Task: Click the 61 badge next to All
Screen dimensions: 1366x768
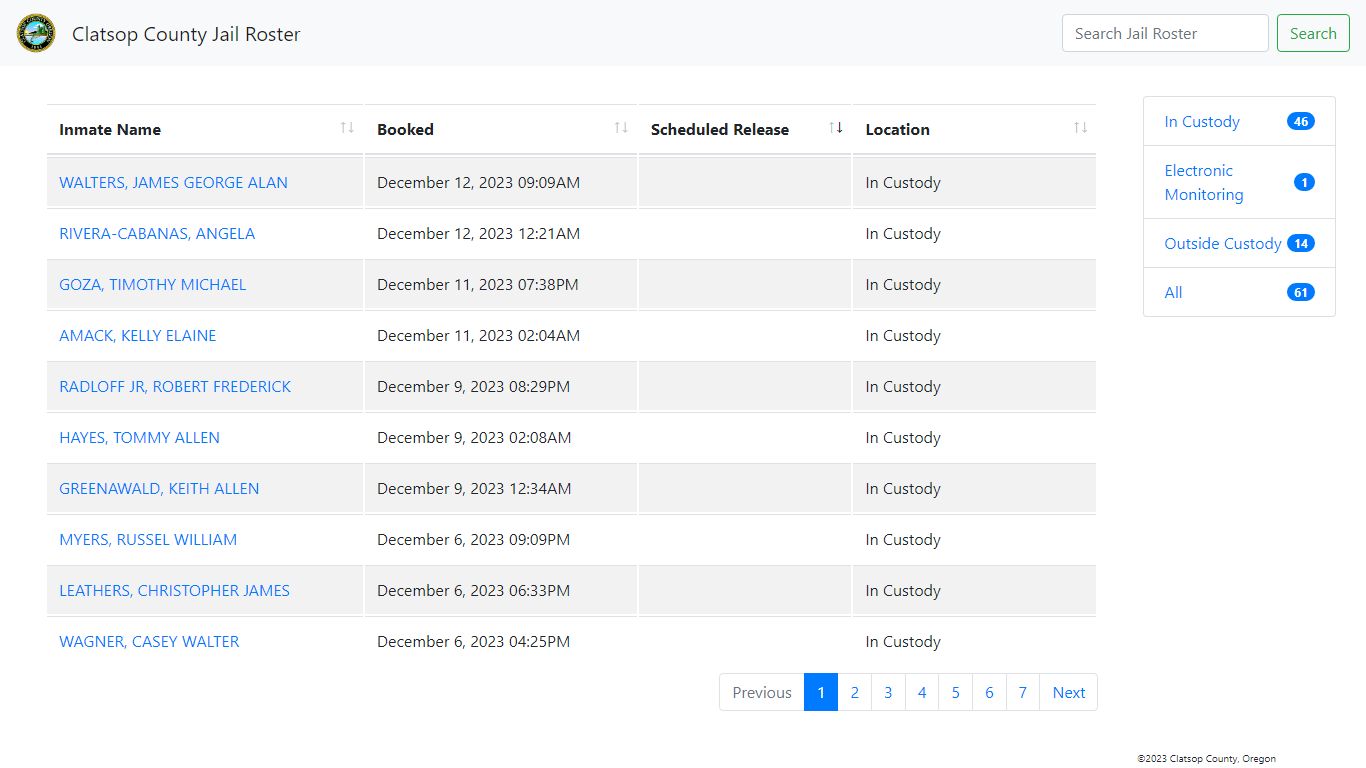Action: point(1300,293)
